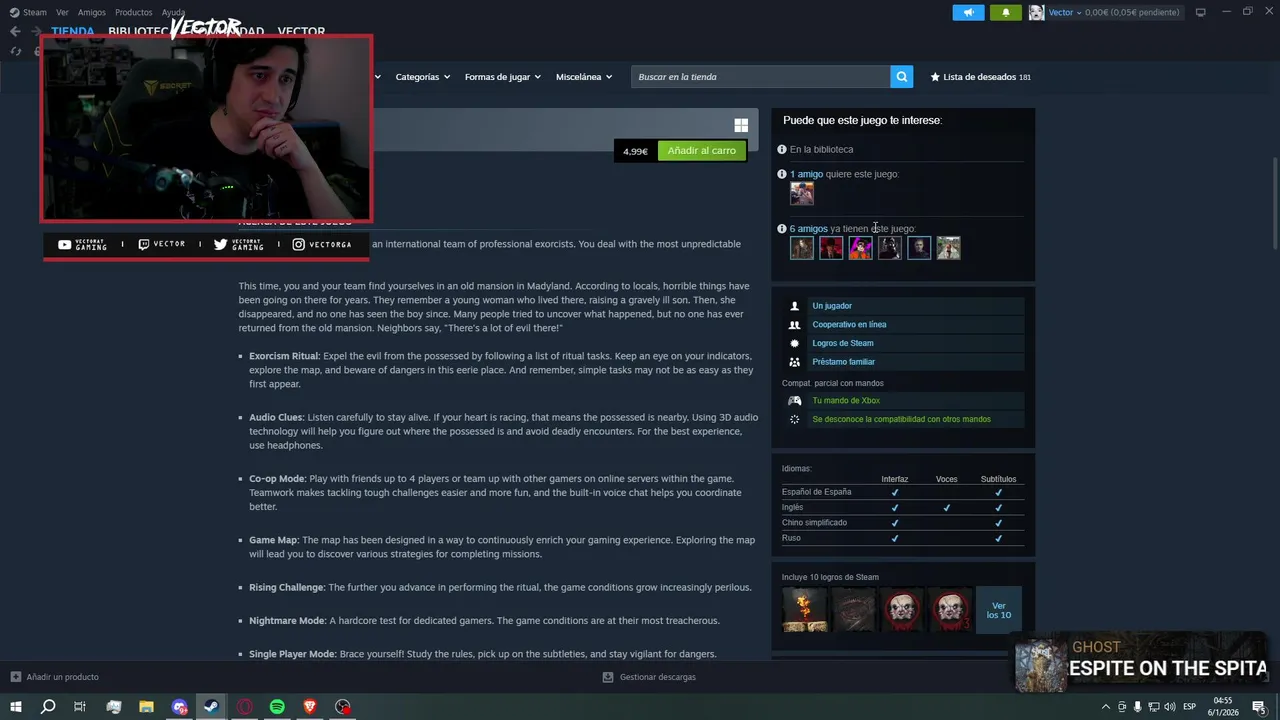Screen dimensions: 1280x720
Task: Show hidden system tray icons
Action: (1106, 707)
